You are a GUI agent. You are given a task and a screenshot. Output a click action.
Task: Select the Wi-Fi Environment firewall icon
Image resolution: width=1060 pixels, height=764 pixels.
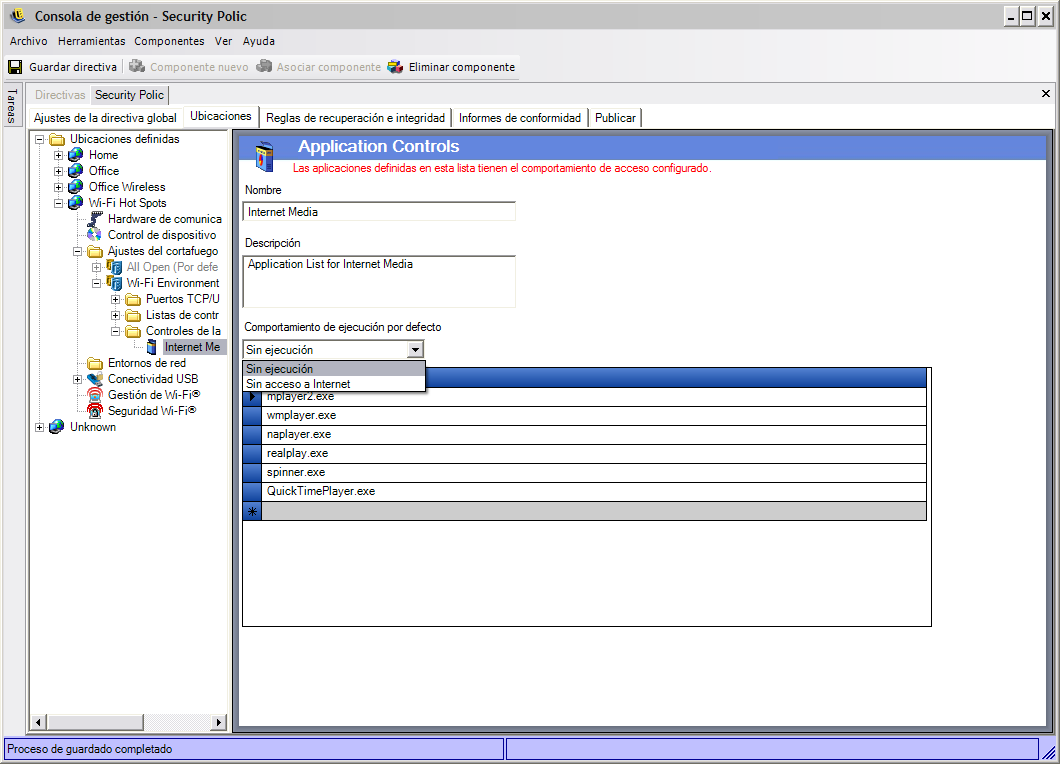click(x=114, y=283)
